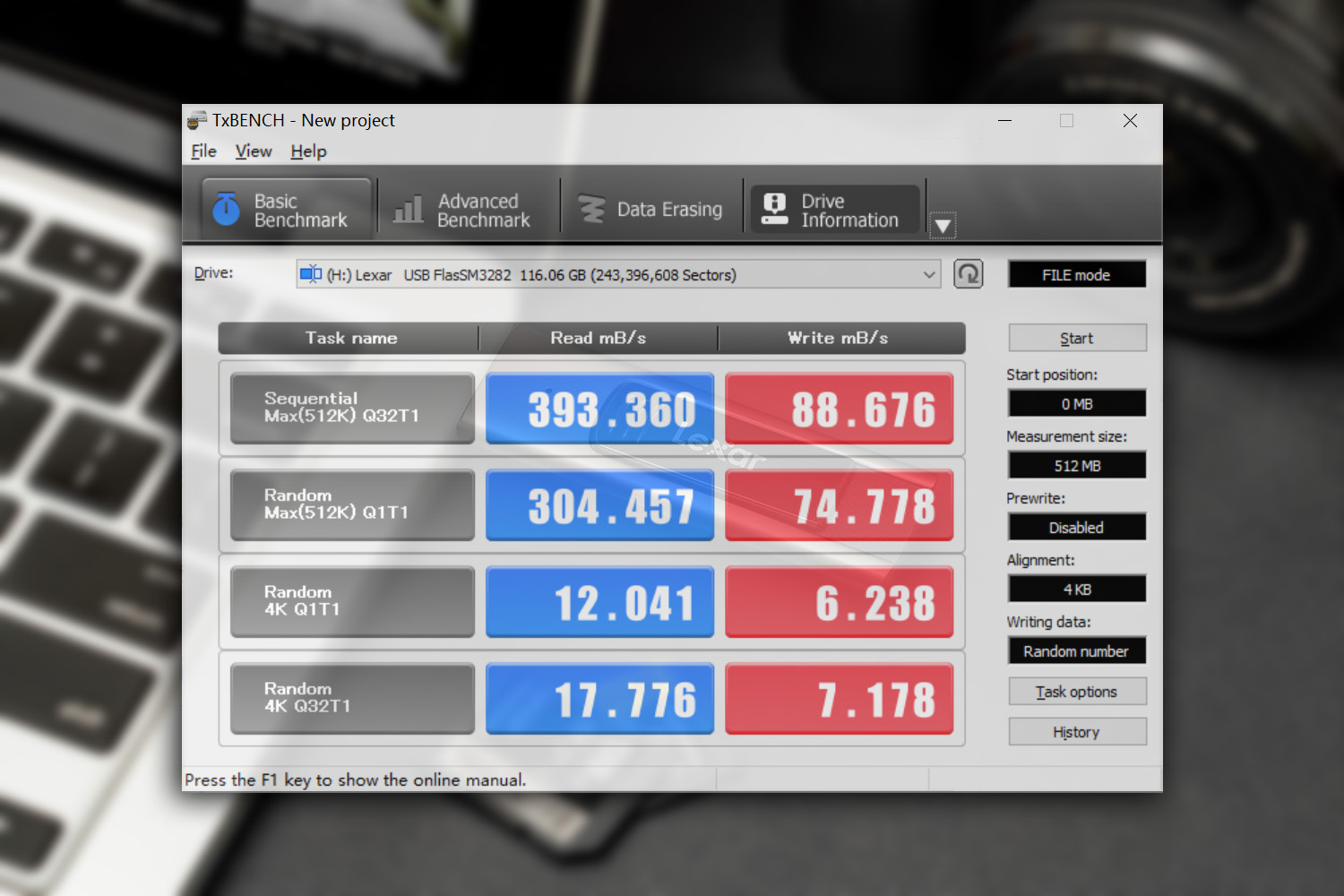This screenshot has height=896, width=1344.
Task: Expand the toolbar overflow arrow
Action: pos(943,226)
